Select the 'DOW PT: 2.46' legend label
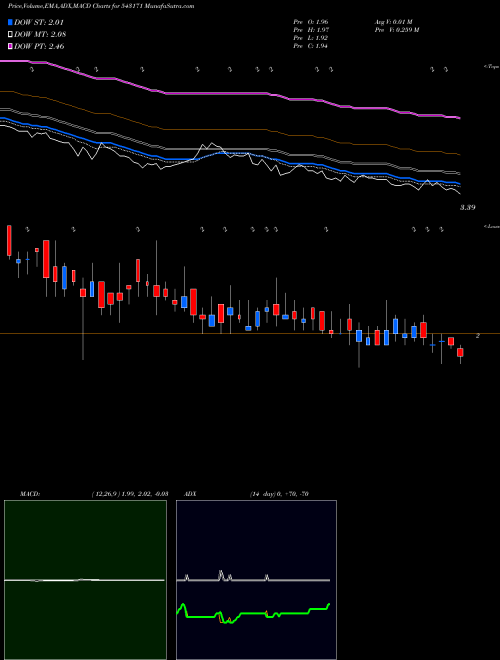Viewport: 500px width, 660px height. [x=39, y=46]
